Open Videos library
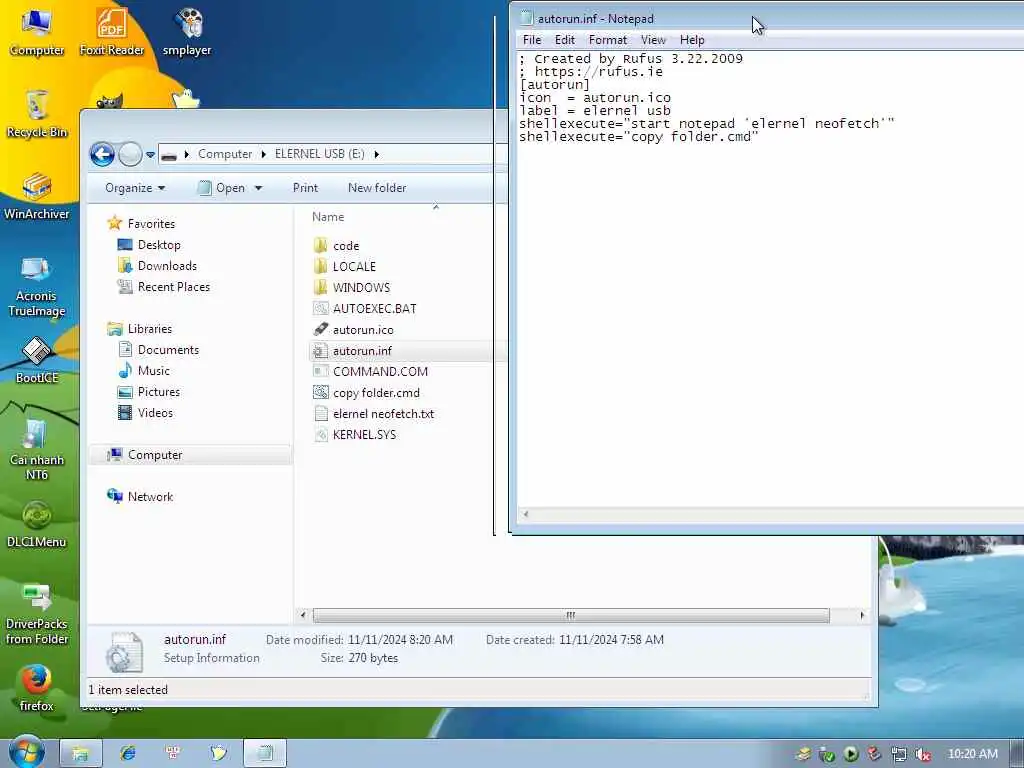Screen dimensions: 1024x768 coord(155,413)
